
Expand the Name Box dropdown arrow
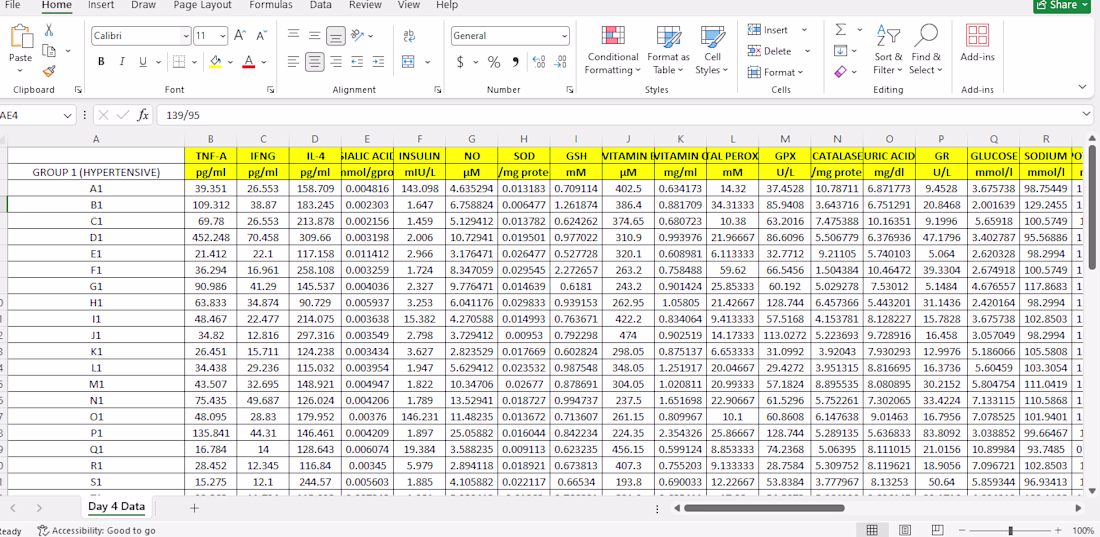[68, 115]
